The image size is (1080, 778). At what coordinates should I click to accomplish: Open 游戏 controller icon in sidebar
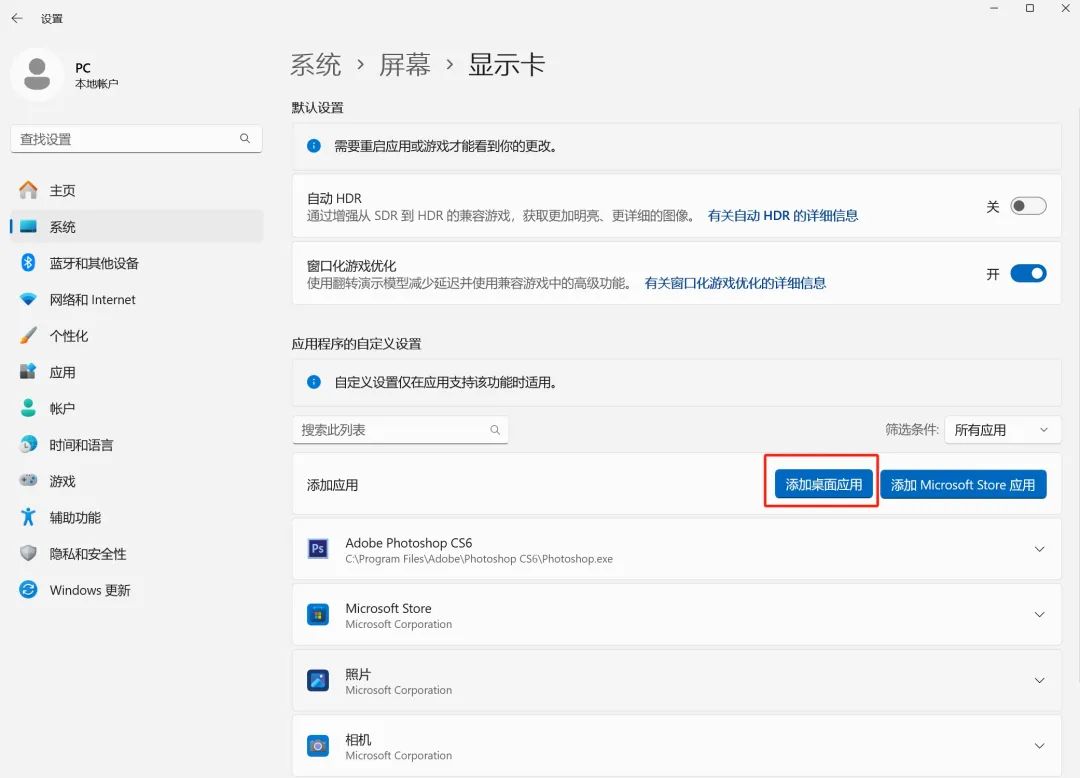28,481
